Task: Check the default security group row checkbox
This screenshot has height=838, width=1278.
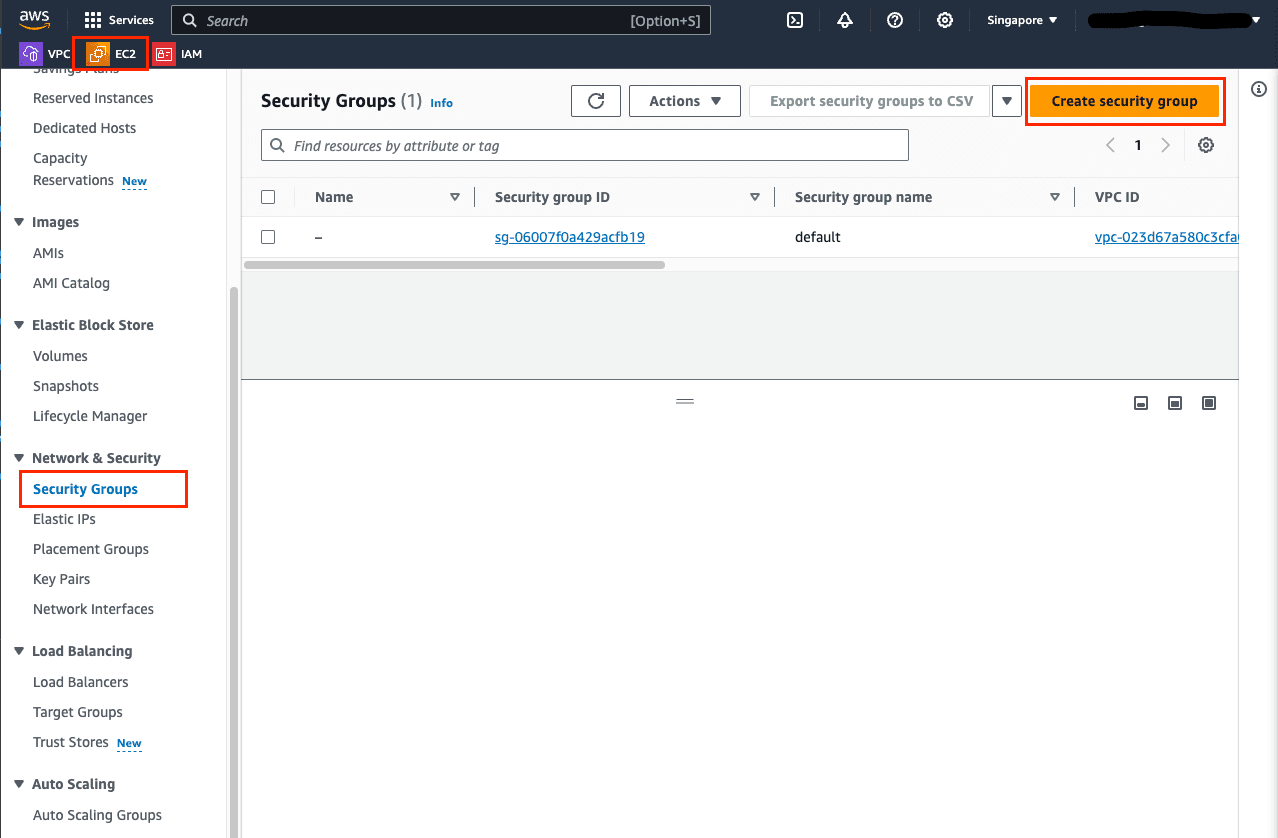Action: [268, 237]
